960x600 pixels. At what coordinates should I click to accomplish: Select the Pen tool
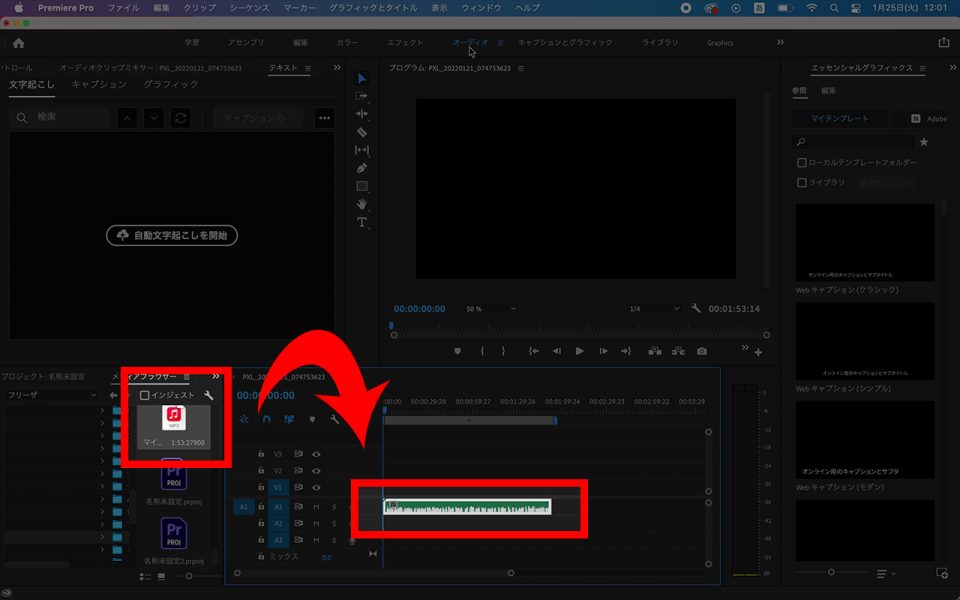point(362,168)
